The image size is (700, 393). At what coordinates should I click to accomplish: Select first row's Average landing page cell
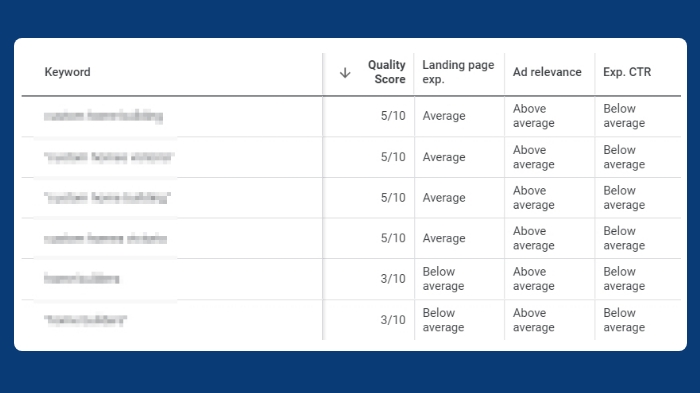click(444, 116)
